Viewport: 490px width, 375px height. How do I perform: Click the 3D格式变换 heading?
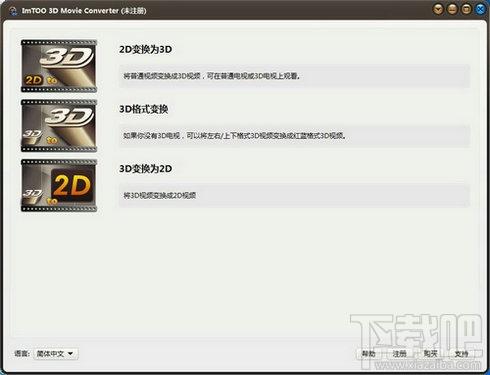tap(143, 109)
